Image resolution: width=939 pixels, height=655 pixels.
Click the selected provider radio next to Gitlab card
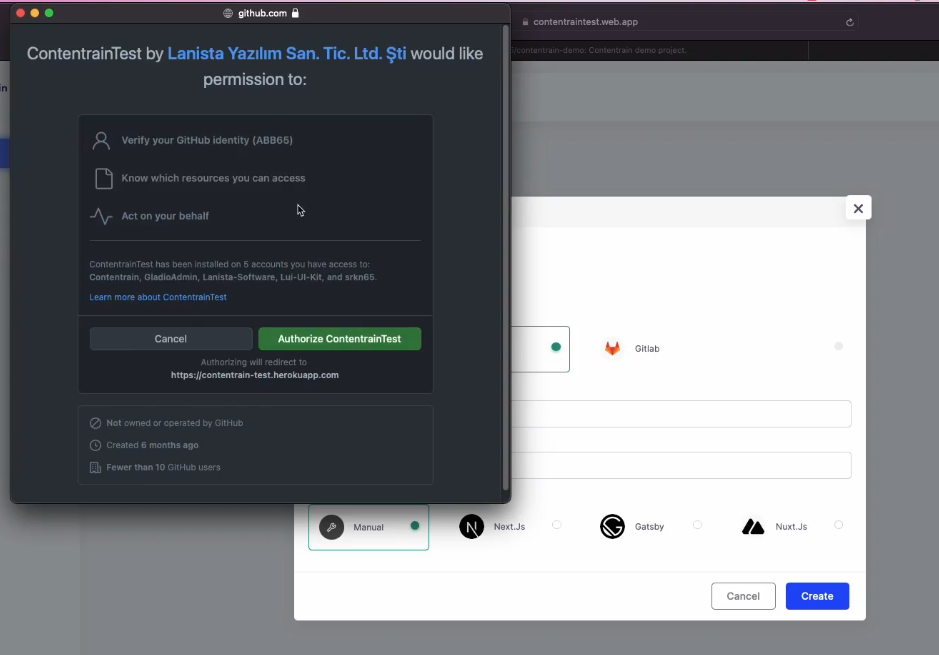click(x=556, y=347)
